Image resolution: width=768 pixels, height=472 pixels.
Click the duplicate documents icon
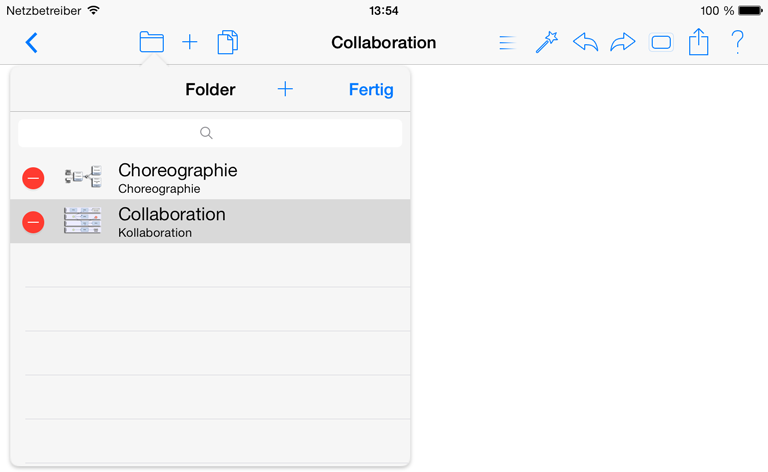228,42
